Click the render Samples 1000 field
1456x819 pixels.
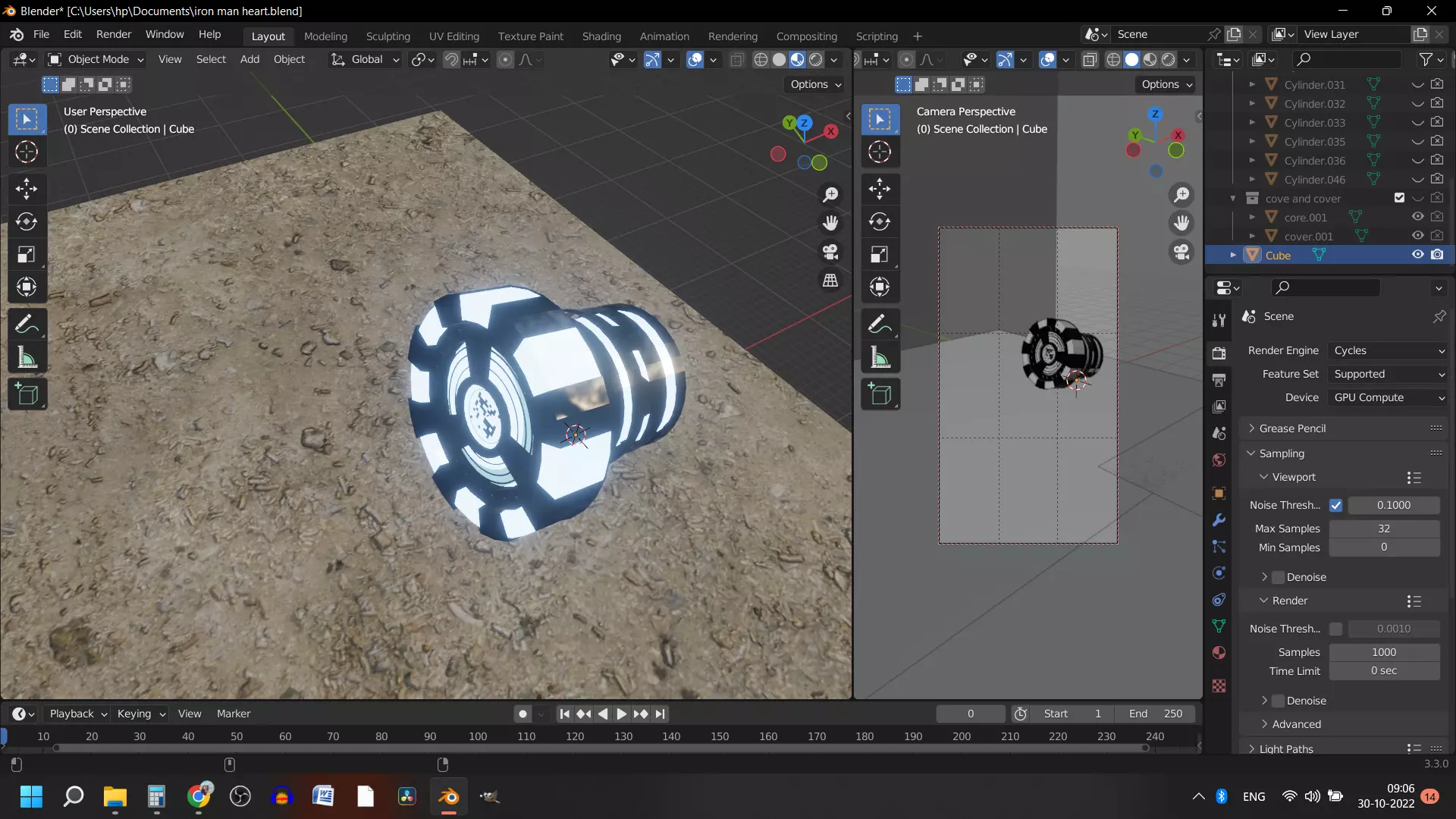[x=1384, y=652]
